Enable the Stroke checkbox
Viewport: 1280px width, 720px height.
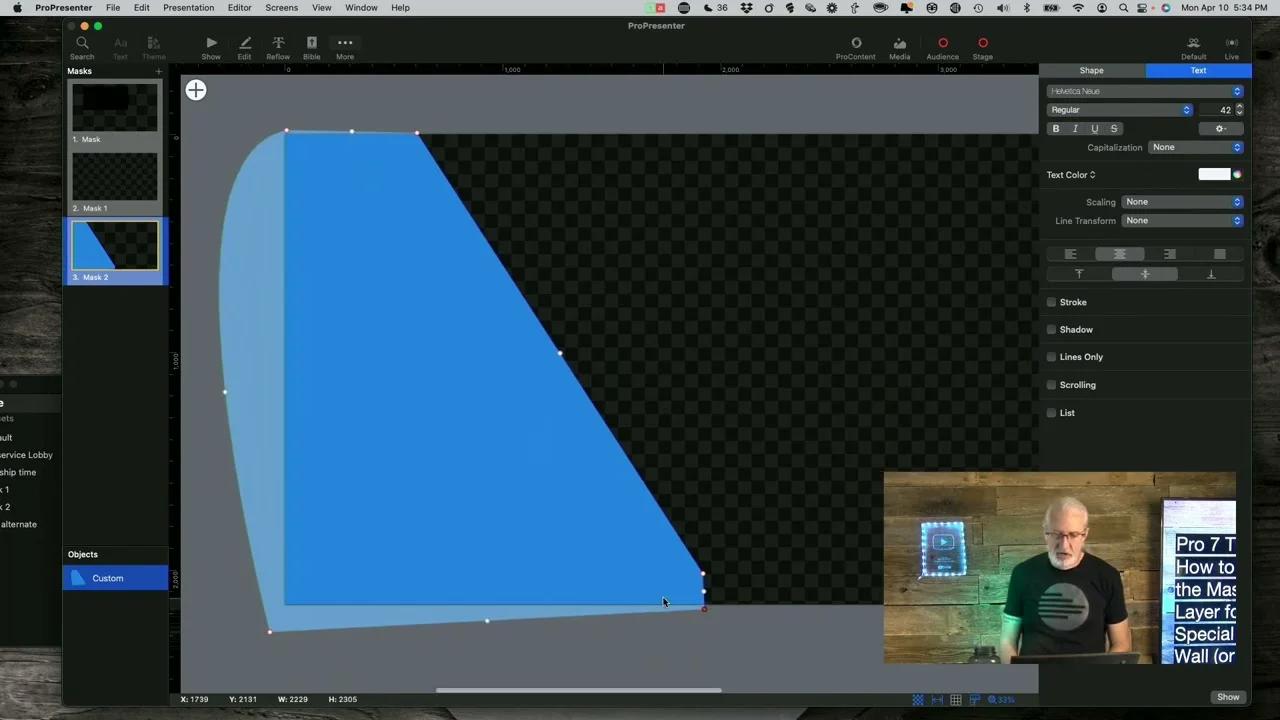tap(1051, 302)
